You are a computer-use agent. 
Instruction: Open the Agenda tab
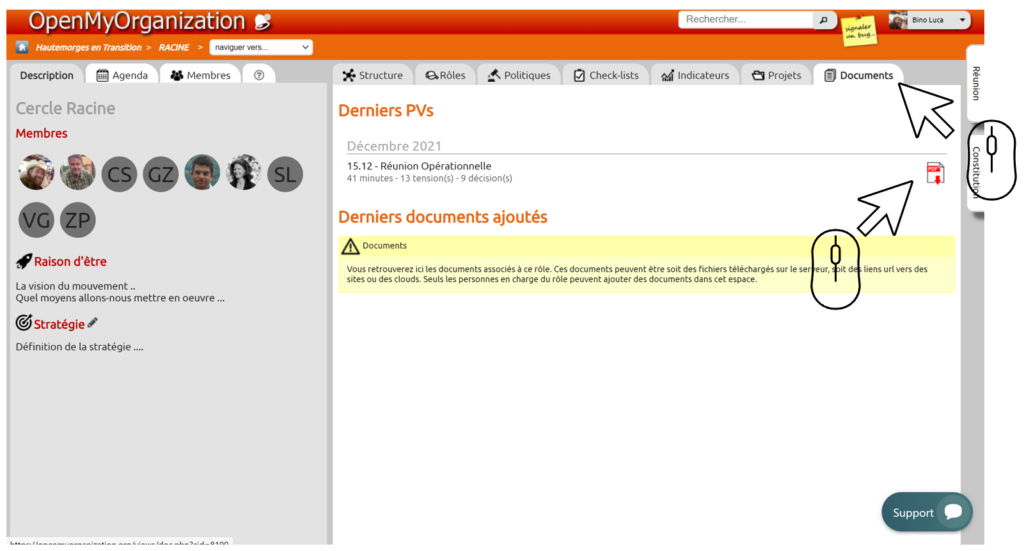(122, 75)
